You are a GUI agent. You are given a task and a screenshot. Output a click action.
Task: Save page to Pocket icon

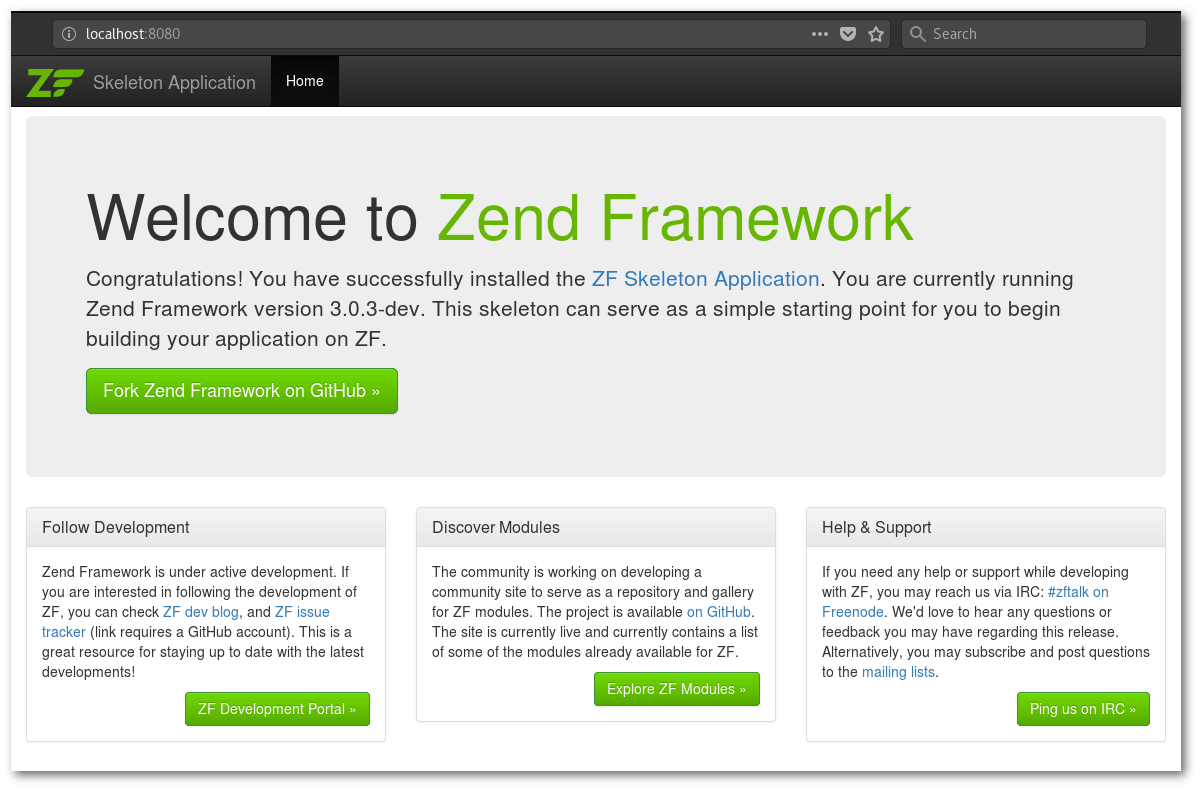click(x=848, y=34)
